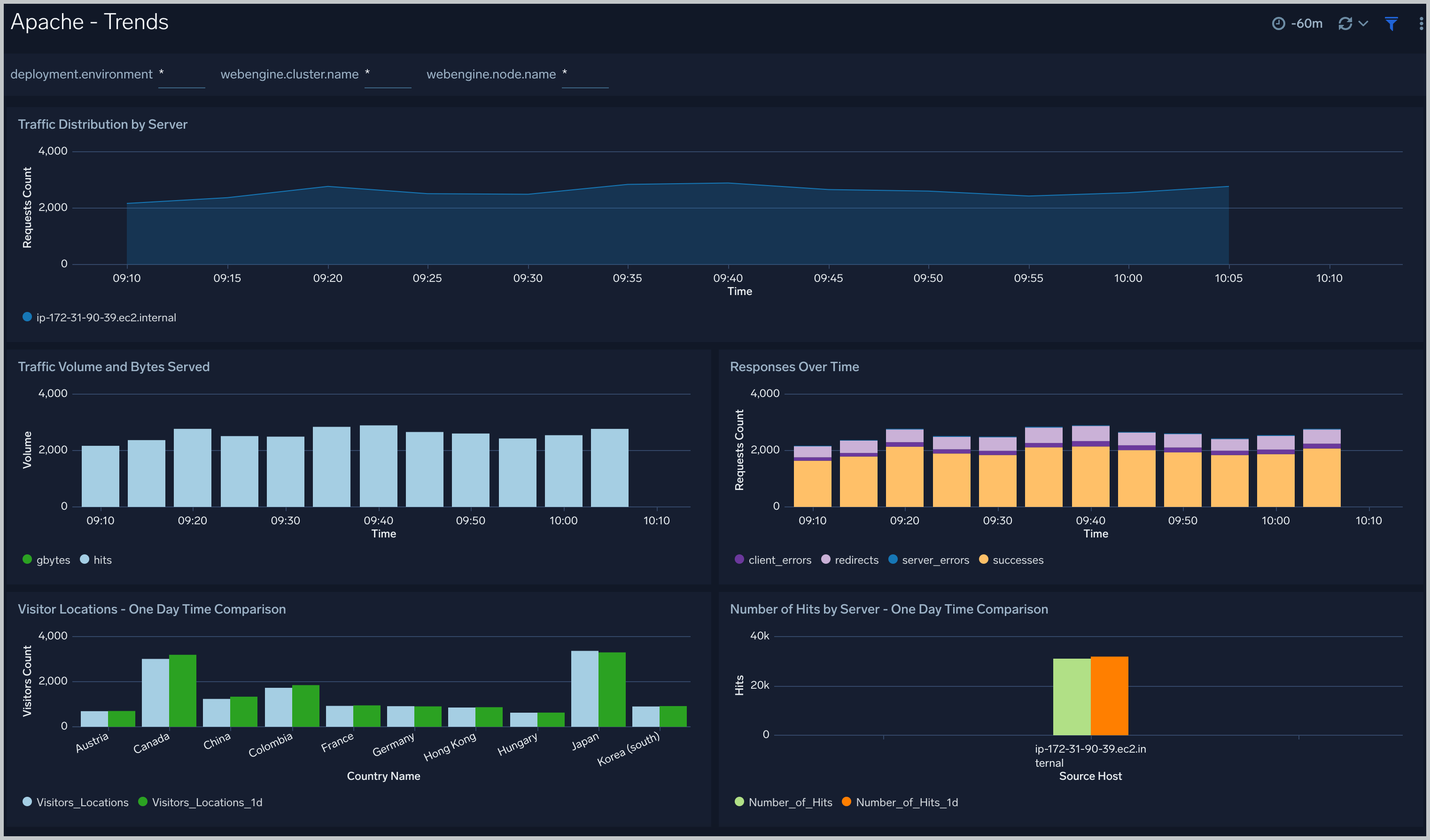The image size is (1430, 840).
Task: Click Number of Hits by Server panel title
Action: pyautogui.click(x=889, y=609)
